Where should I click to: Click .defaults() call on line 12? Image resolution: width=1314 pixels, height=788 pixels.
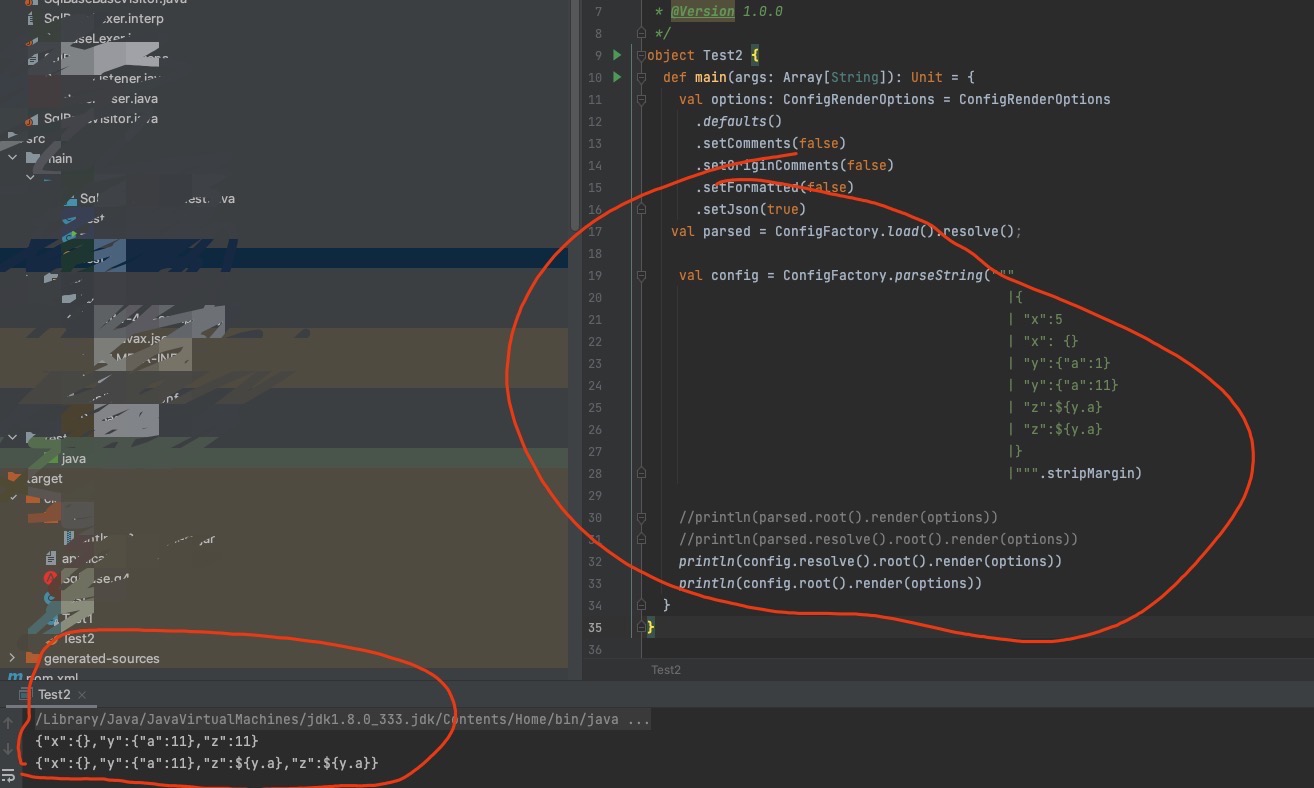pyautogui.click(x=738, y=121)
